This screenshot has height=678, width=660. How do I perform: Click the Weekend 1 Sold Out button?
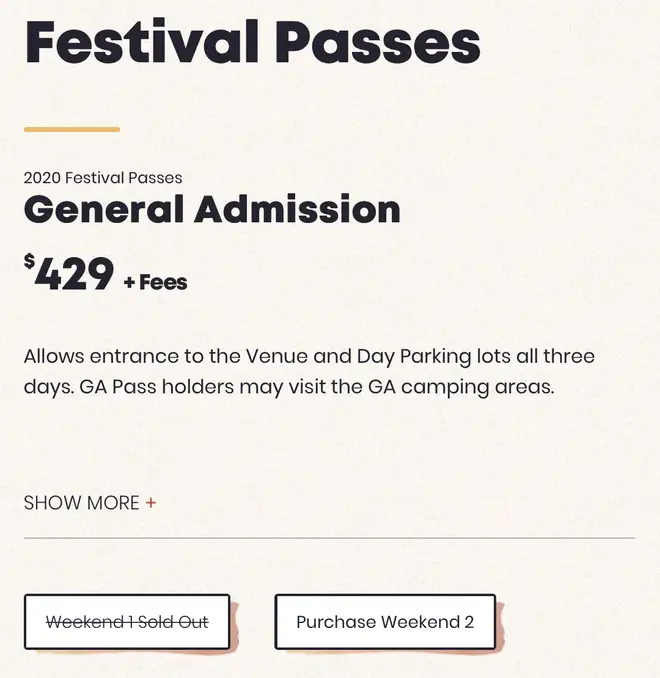tap(127, 622)
